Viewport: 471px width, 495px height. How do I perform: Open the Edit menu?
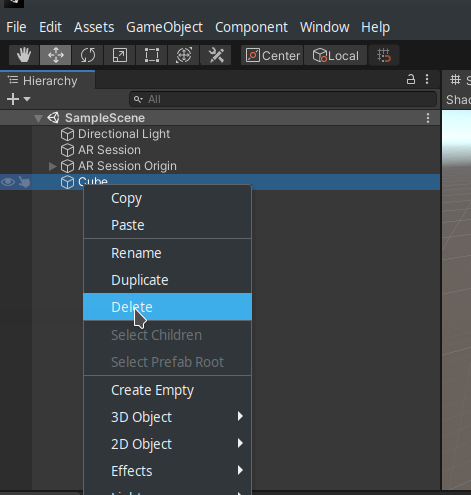(50, 27)
